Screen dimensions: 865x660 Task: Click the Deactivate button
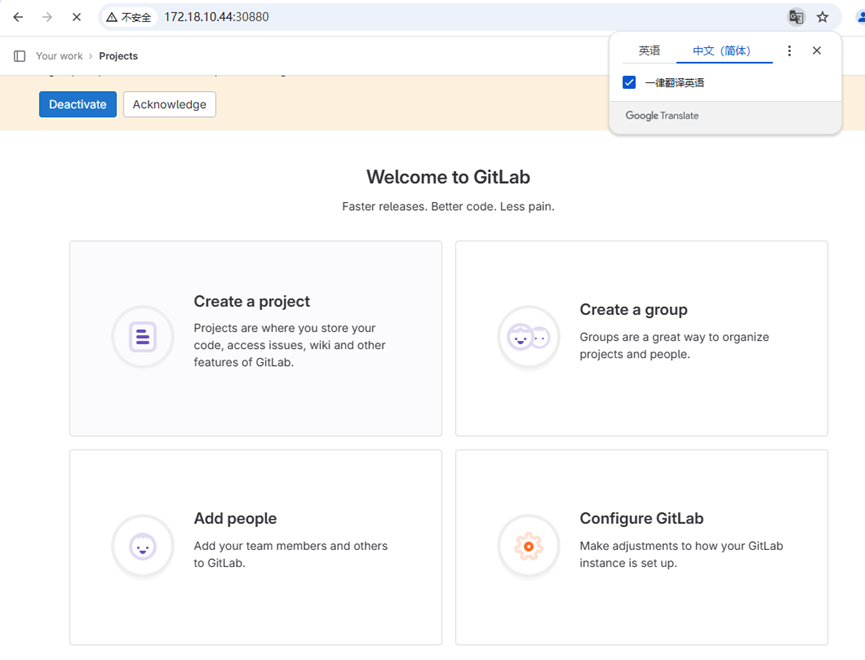[x=78, y=104]
